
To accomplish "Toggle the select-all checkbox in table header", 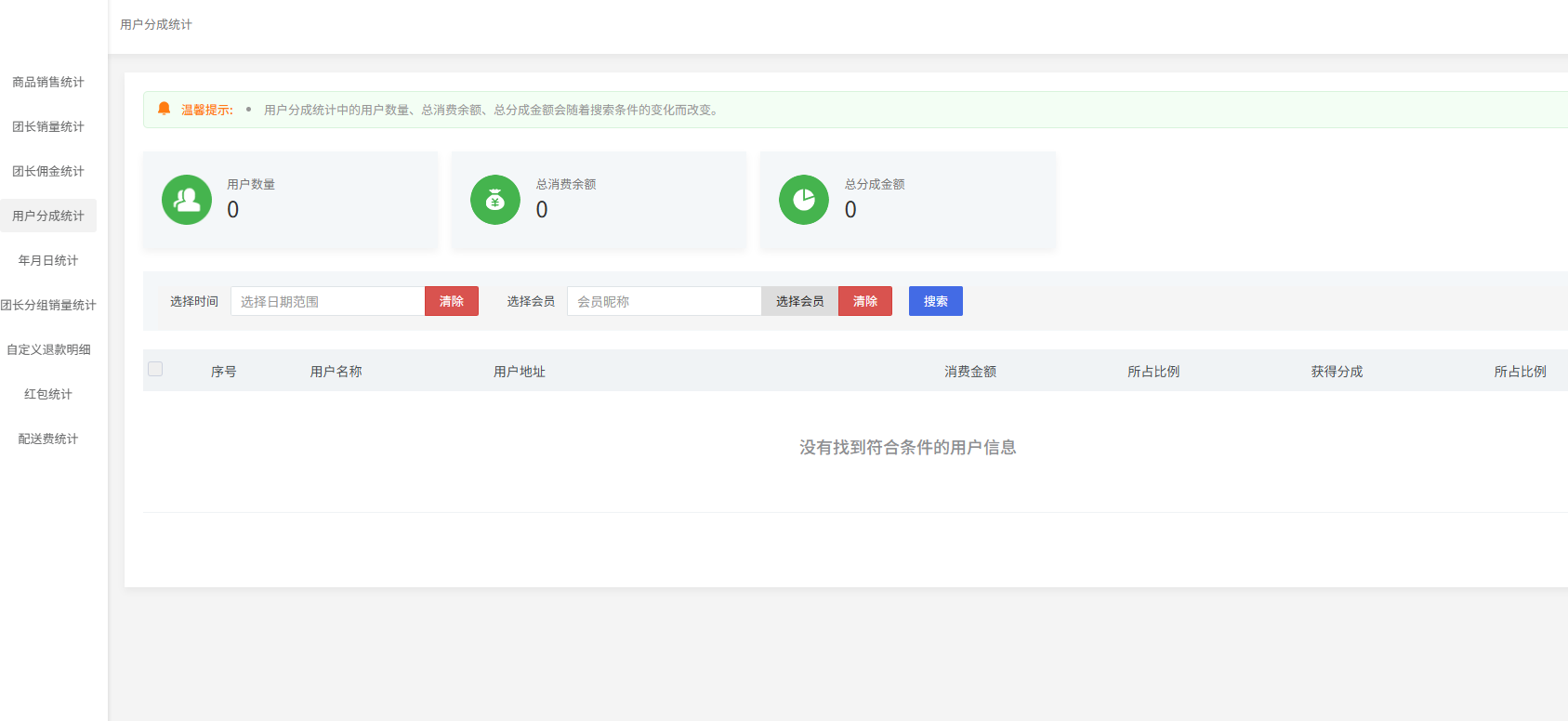I will [x=155, y=369].
